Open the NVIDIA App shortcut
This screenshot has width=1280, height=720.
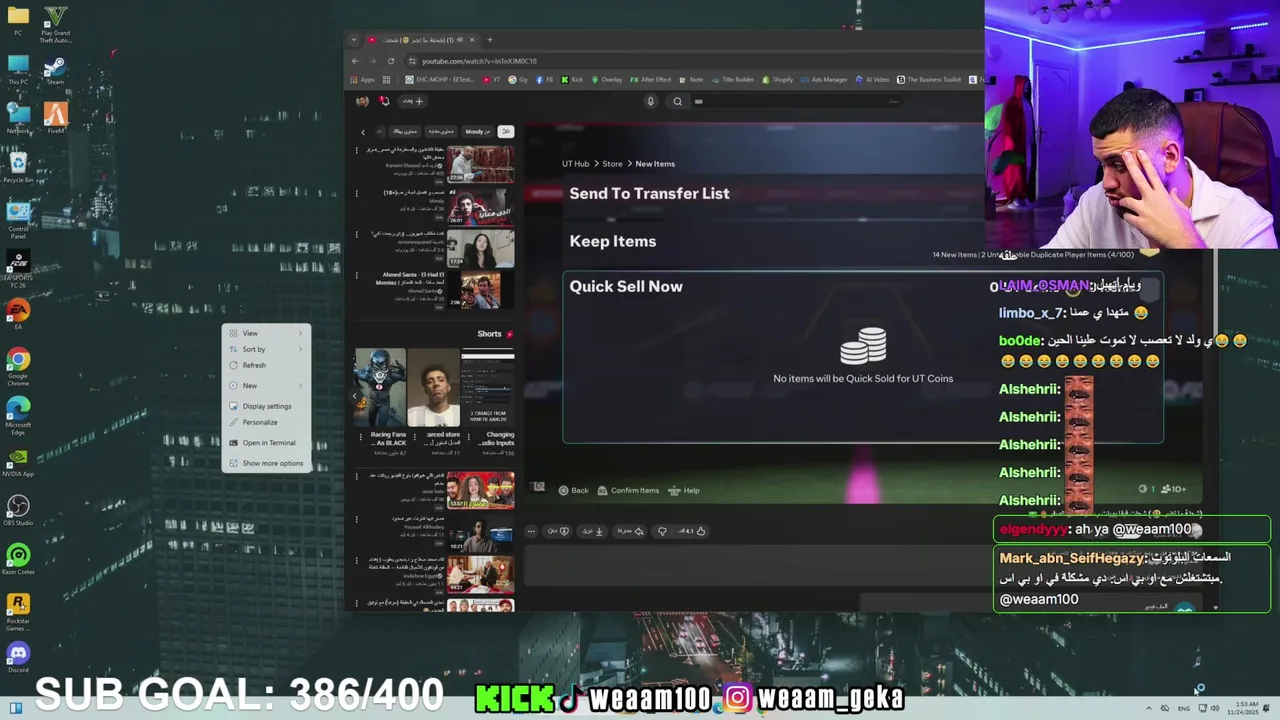[18, 461]
